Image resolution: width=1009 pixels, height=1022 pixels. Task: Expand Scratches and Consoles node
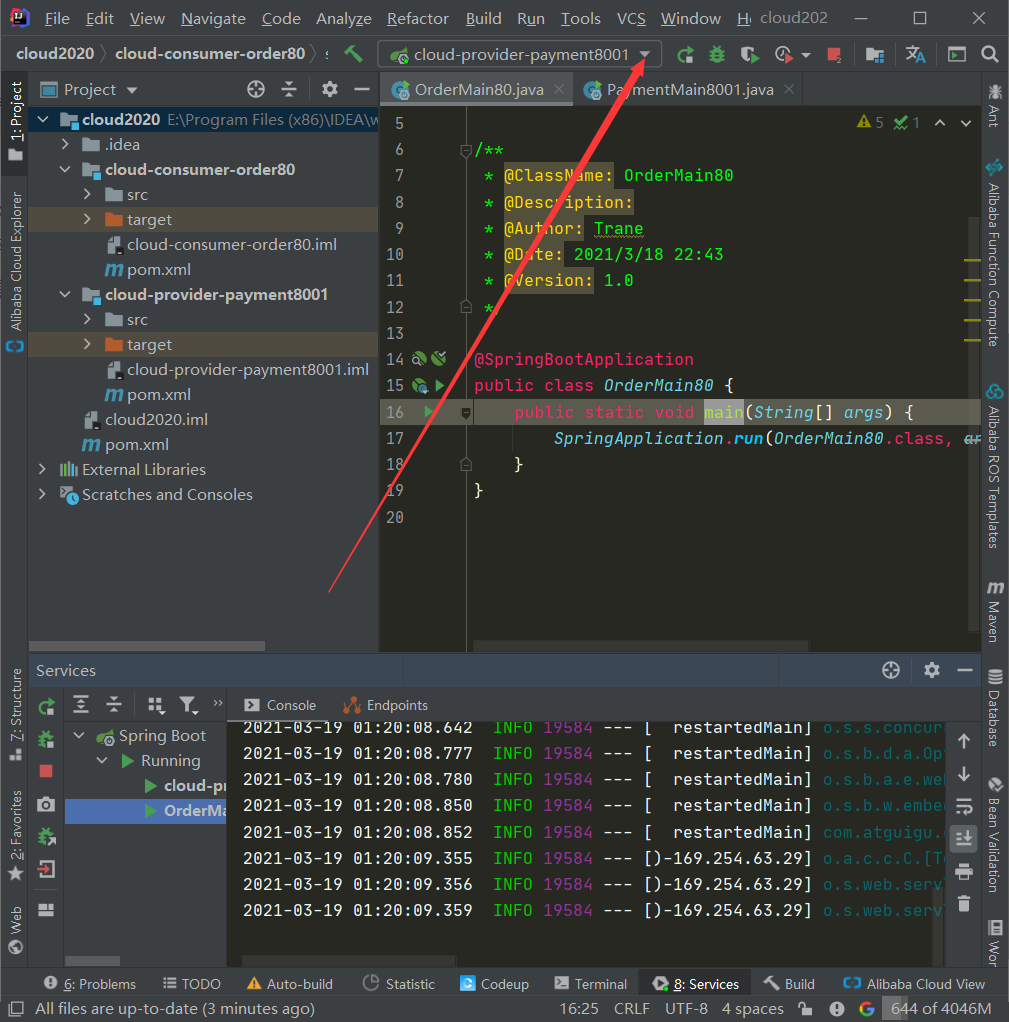pyautogui.click(x=42, y=494)
